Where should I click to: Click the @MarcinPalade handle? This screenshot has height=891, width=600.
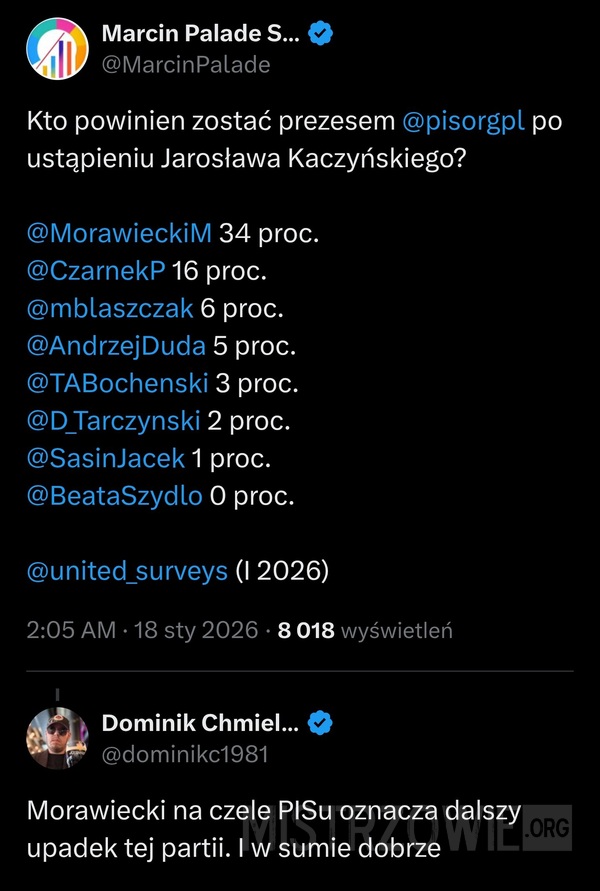point(185,65)
